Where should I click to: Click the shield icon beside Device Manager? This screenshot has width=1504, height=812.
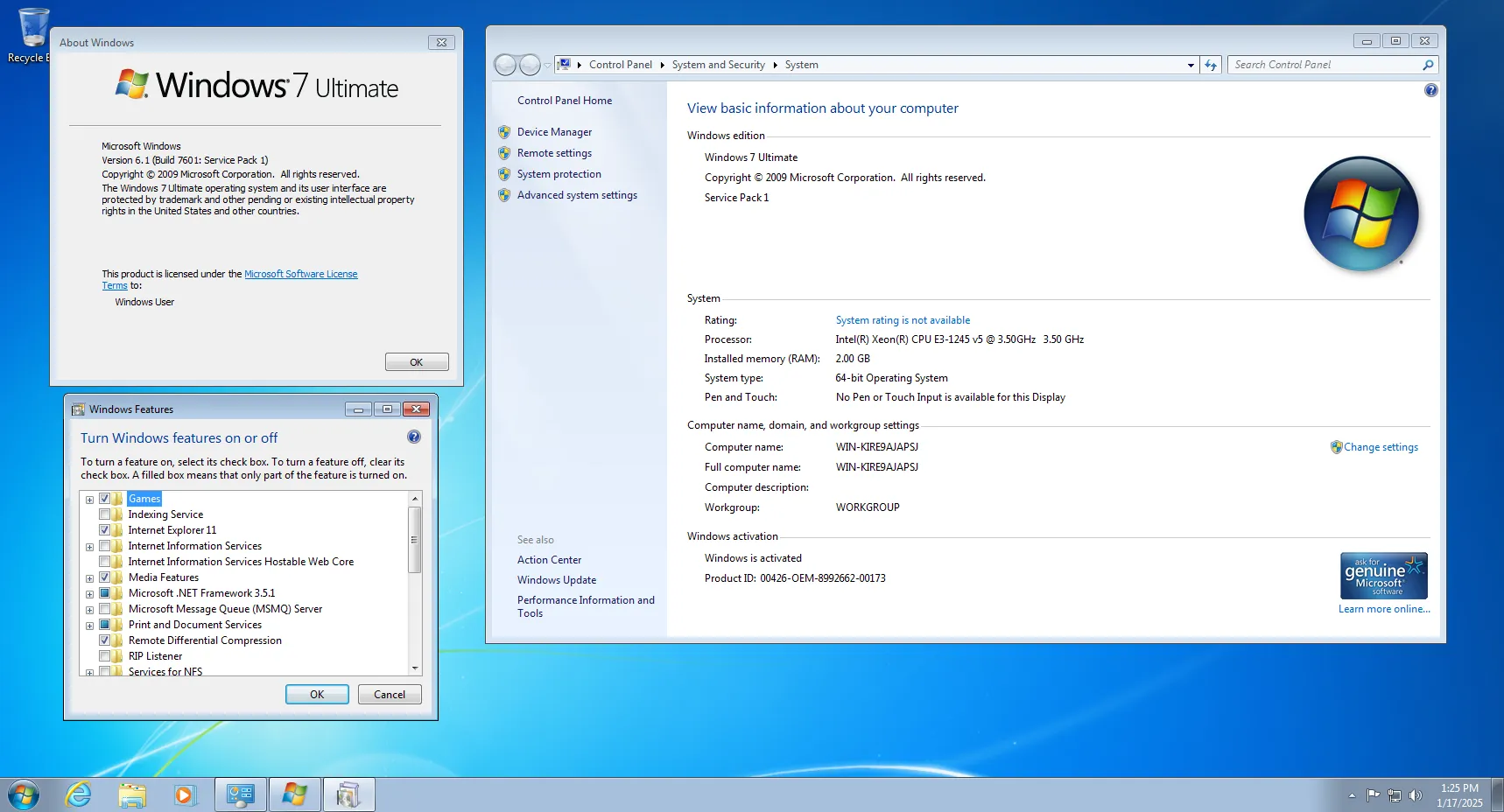tap(504, 132)
